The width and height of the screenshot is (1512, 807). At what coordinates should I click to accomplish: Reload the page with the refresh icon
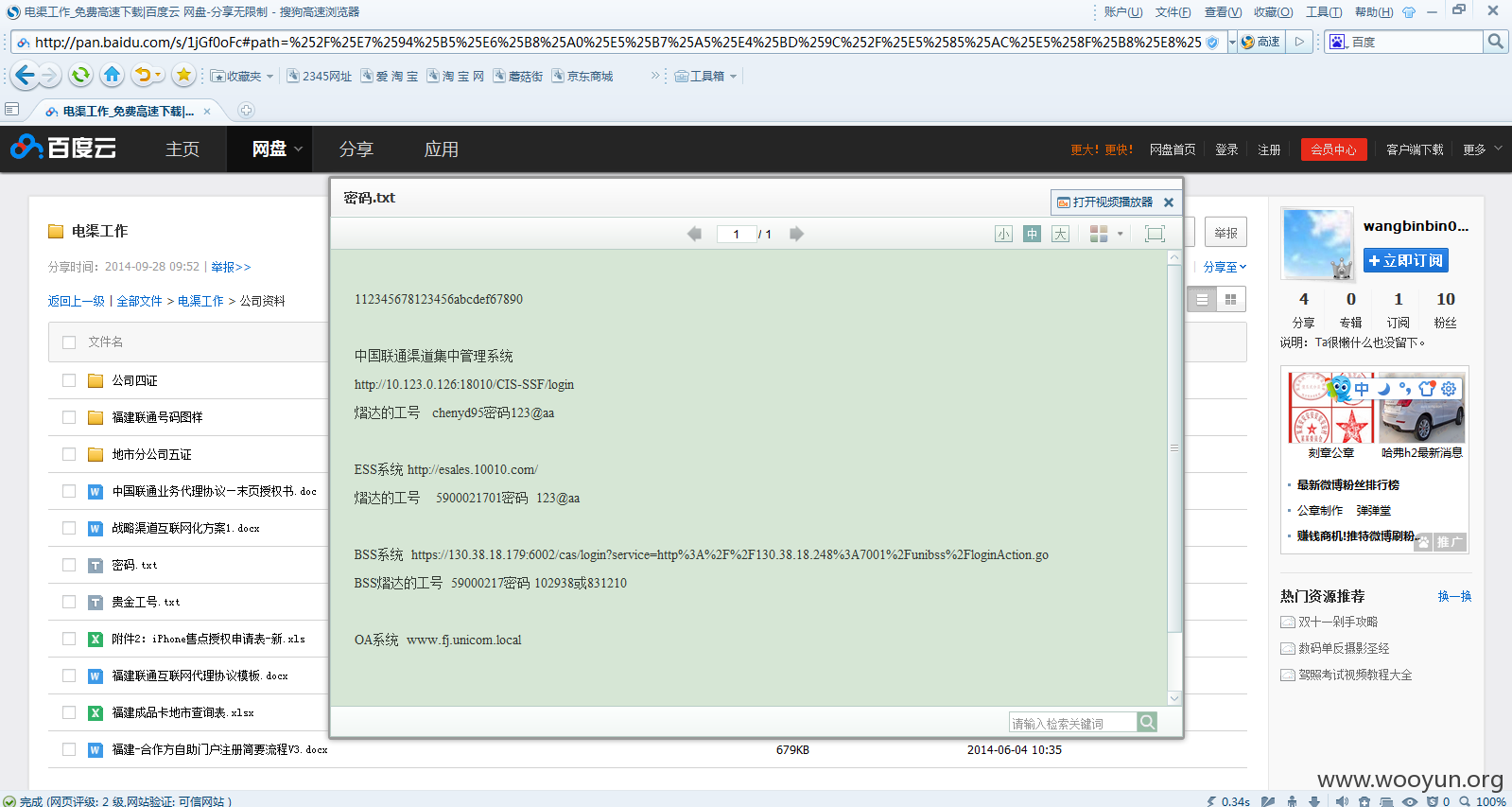[x=80, y=75]
